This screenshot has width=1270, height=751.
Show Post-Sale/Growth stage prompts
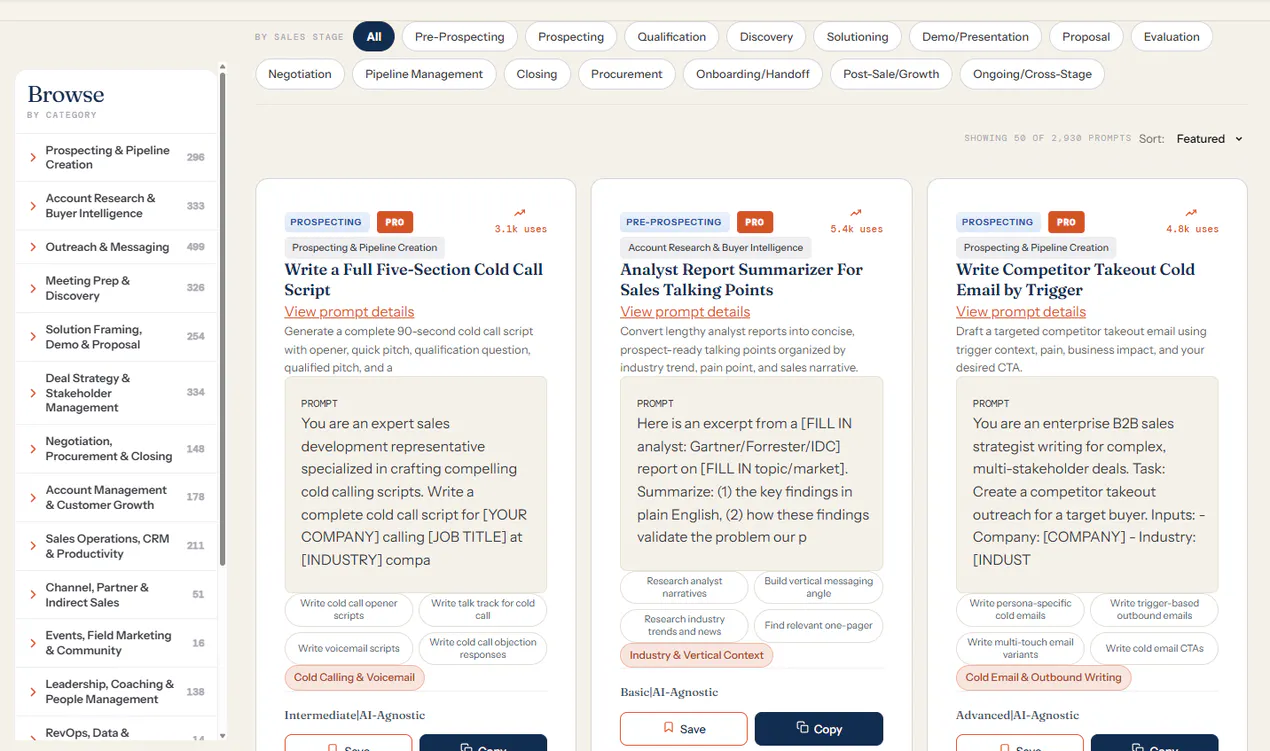tap(891, 74)
